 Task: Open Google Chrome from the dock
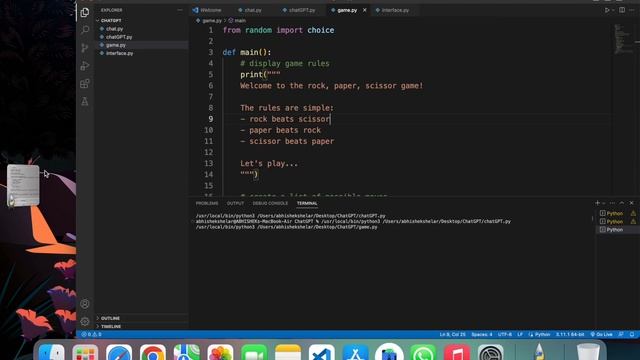point(153,353)
